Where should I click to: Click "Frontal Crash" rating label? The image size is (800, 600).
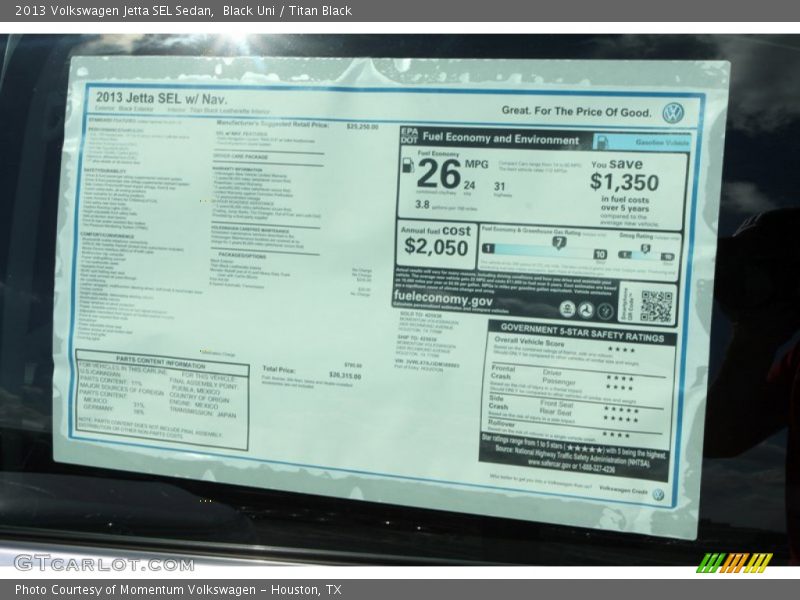point(503,372)
